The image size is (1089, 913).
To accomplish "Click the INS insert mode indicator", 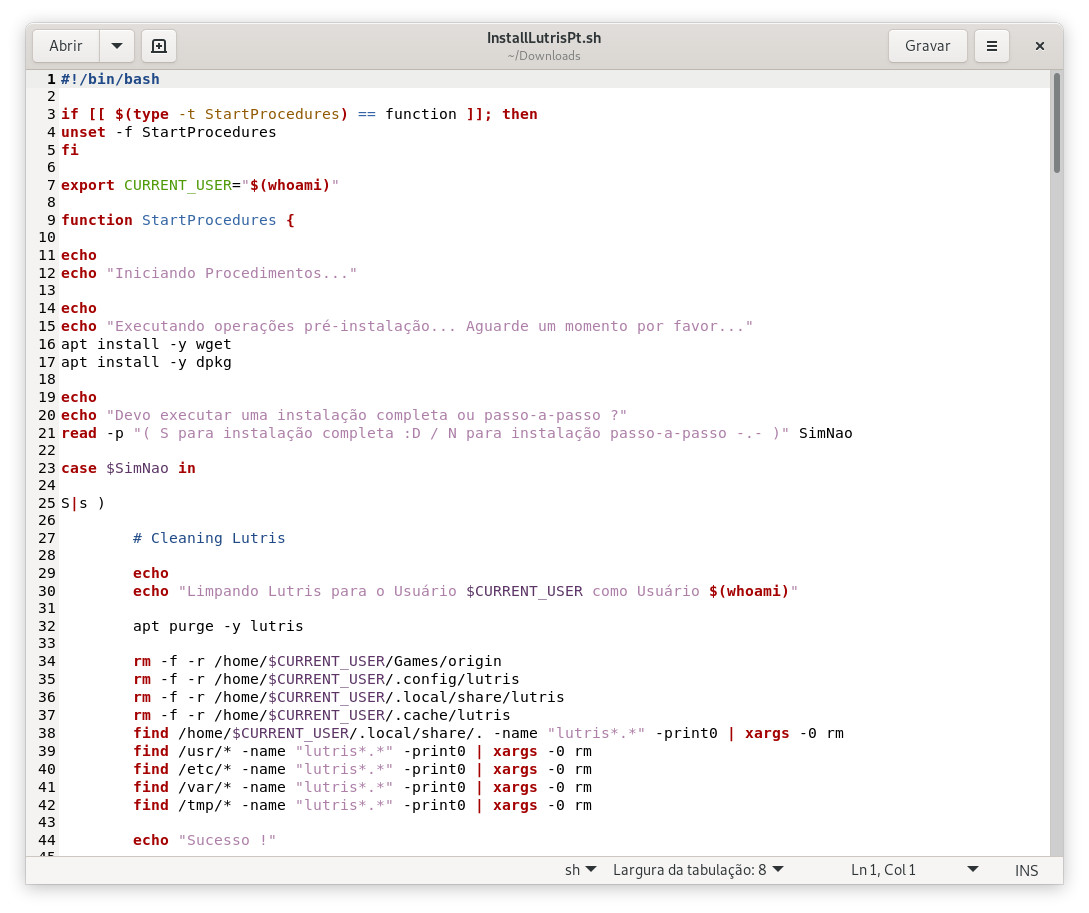I will [x=1026, y=871].
